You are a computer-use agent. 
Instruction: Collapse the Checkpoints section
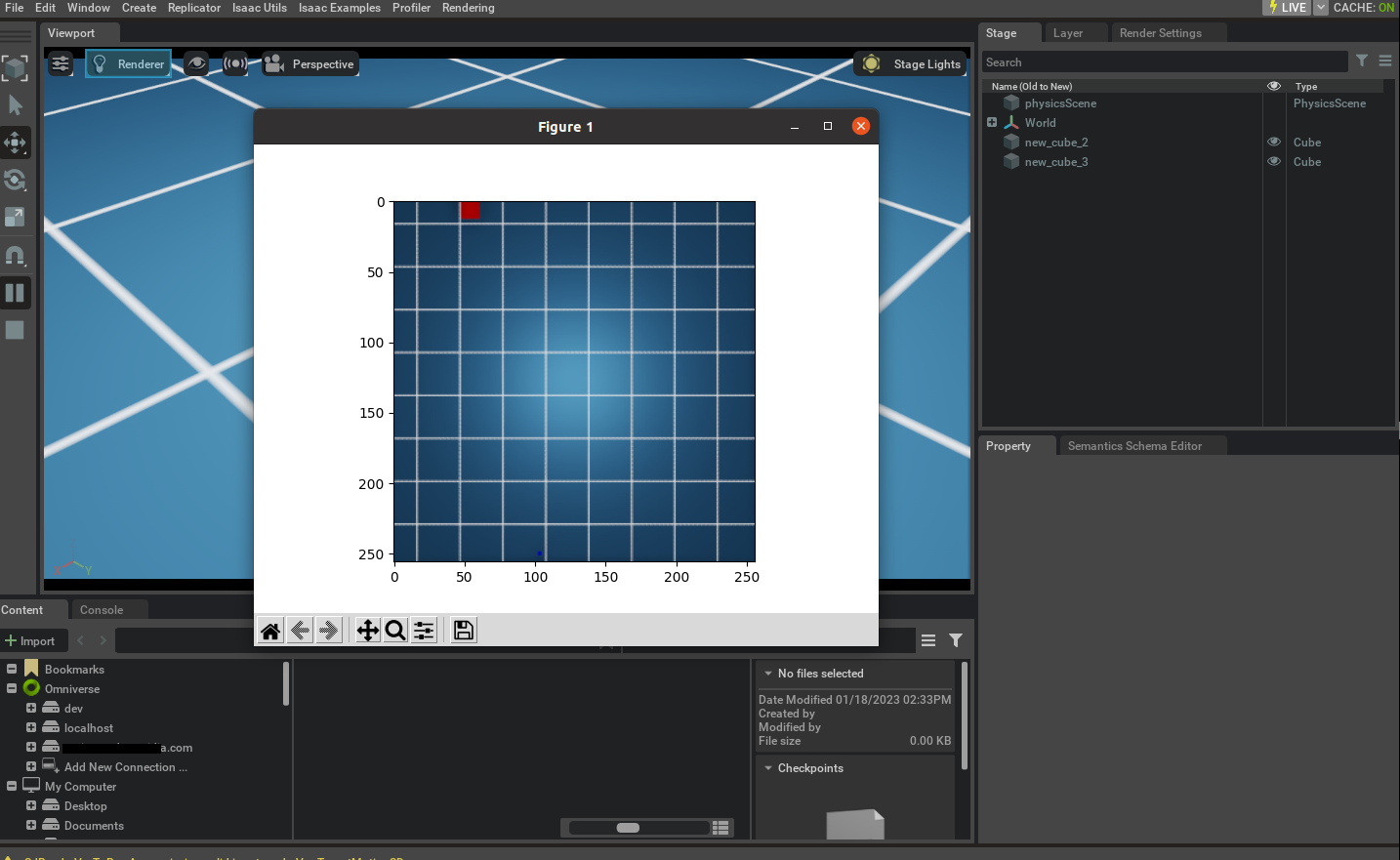767,768
